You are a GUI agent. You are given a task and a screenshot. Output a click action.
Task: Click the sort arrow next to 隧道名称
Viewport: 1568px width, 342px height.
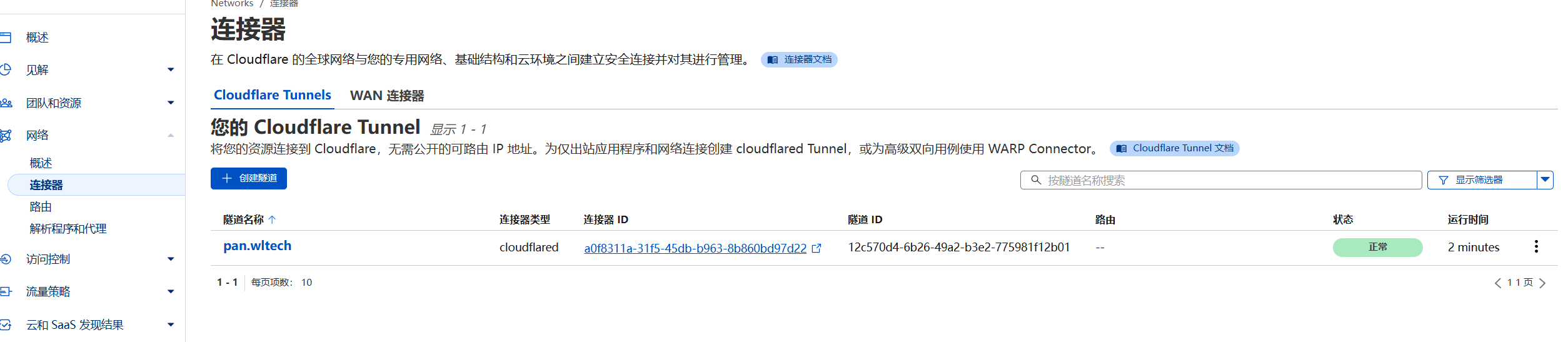(x=272, y=219)
